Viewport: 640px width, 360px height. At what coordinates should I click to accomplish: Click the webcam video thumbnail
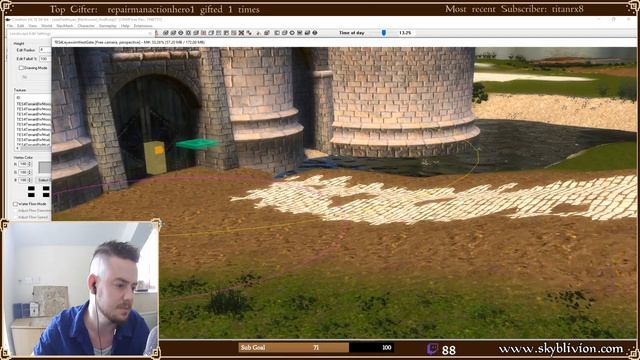coord(81,289)
